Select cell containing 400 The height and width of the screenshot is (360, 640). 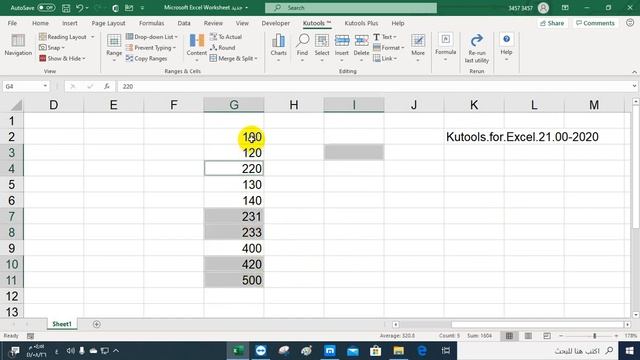tap(234, 248)
